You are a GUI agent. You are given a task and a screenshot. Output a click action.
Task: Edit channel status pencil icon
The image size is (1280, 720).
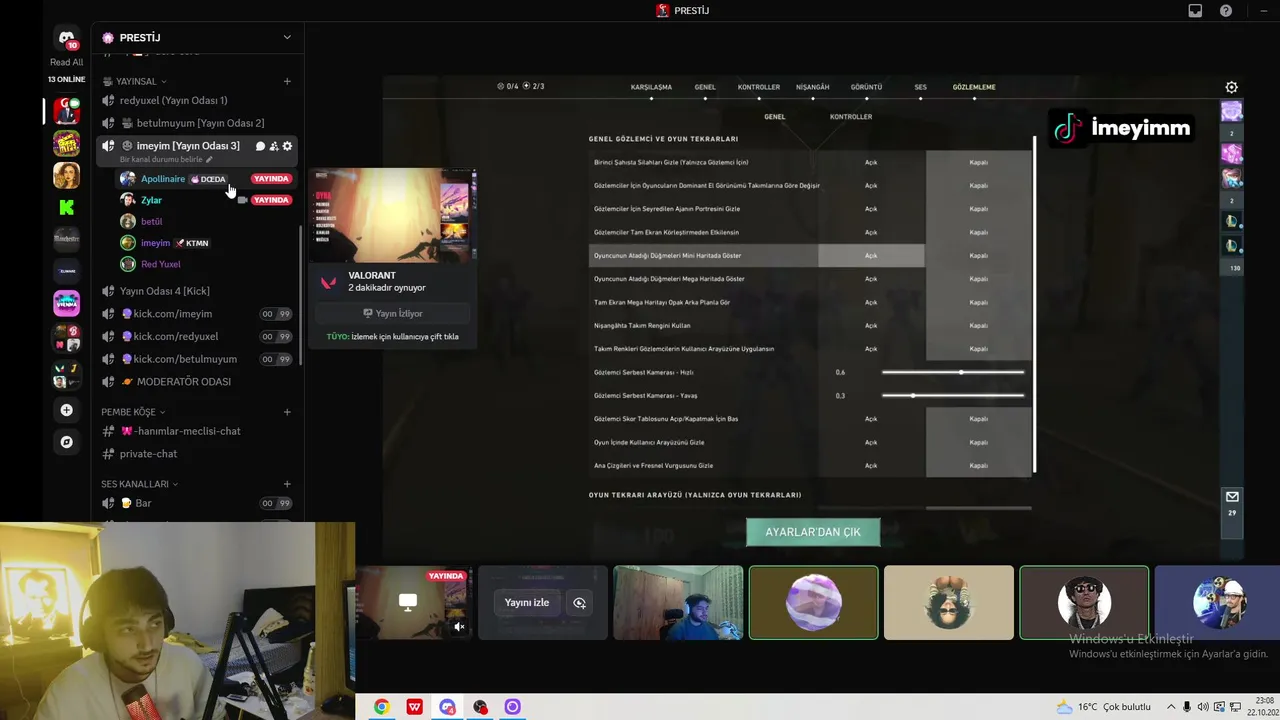[x=209, y=160]
